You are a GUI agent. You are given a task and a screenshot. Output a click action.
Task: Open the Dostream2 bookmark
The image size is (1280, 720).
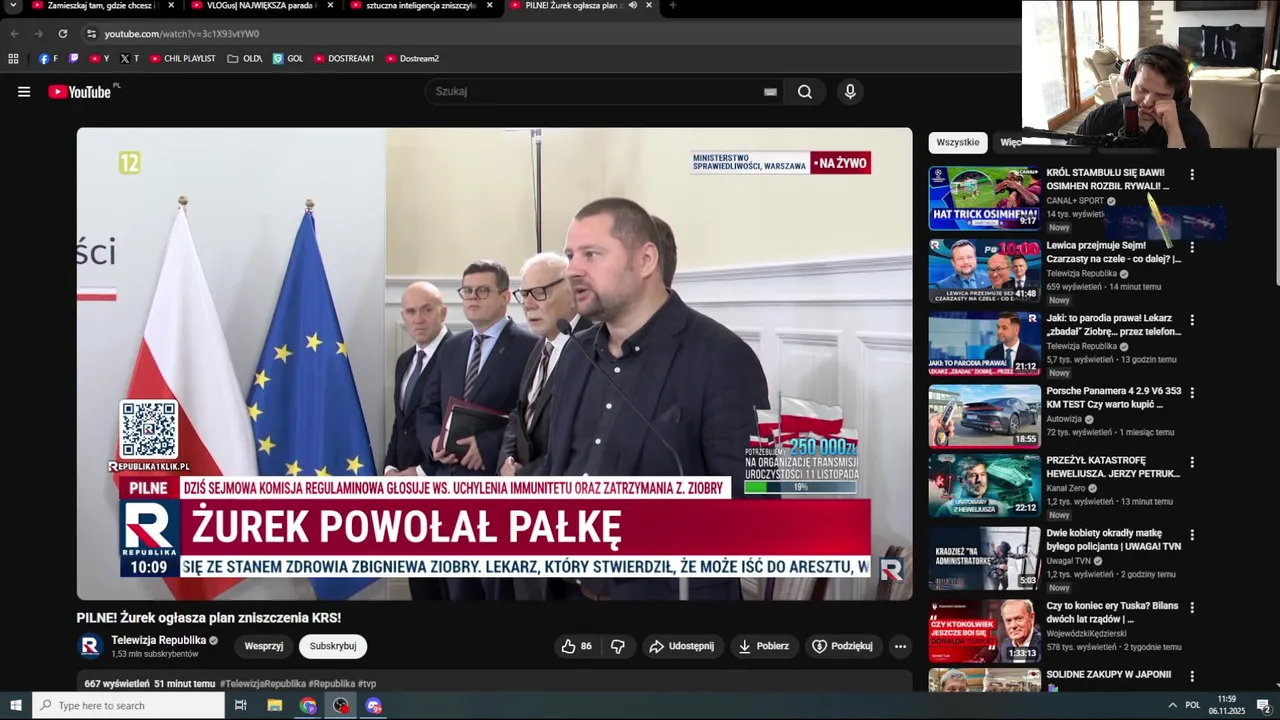[x=412, y=59]
